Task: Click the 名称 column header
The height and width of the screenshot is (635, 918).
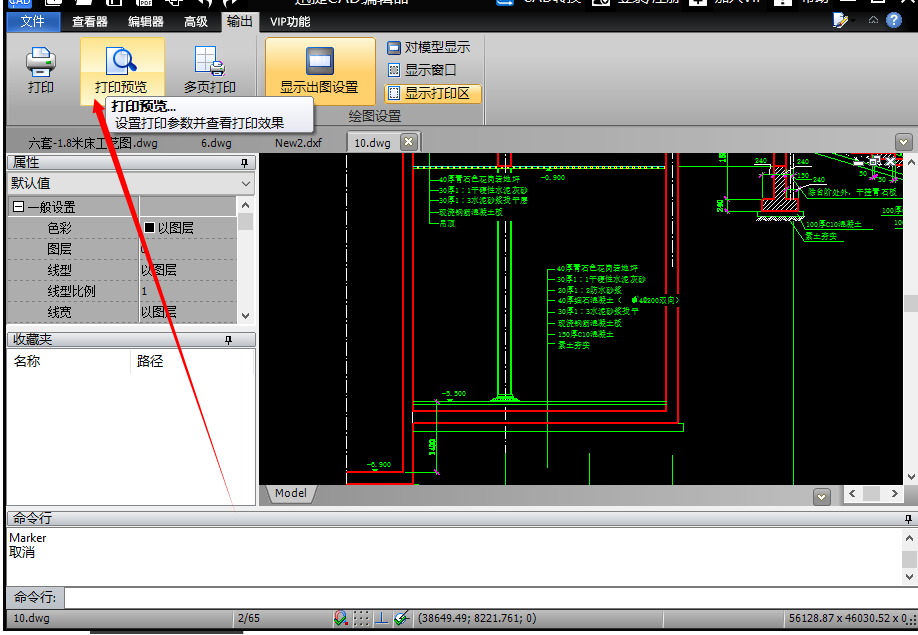Action: pos(68,362)
